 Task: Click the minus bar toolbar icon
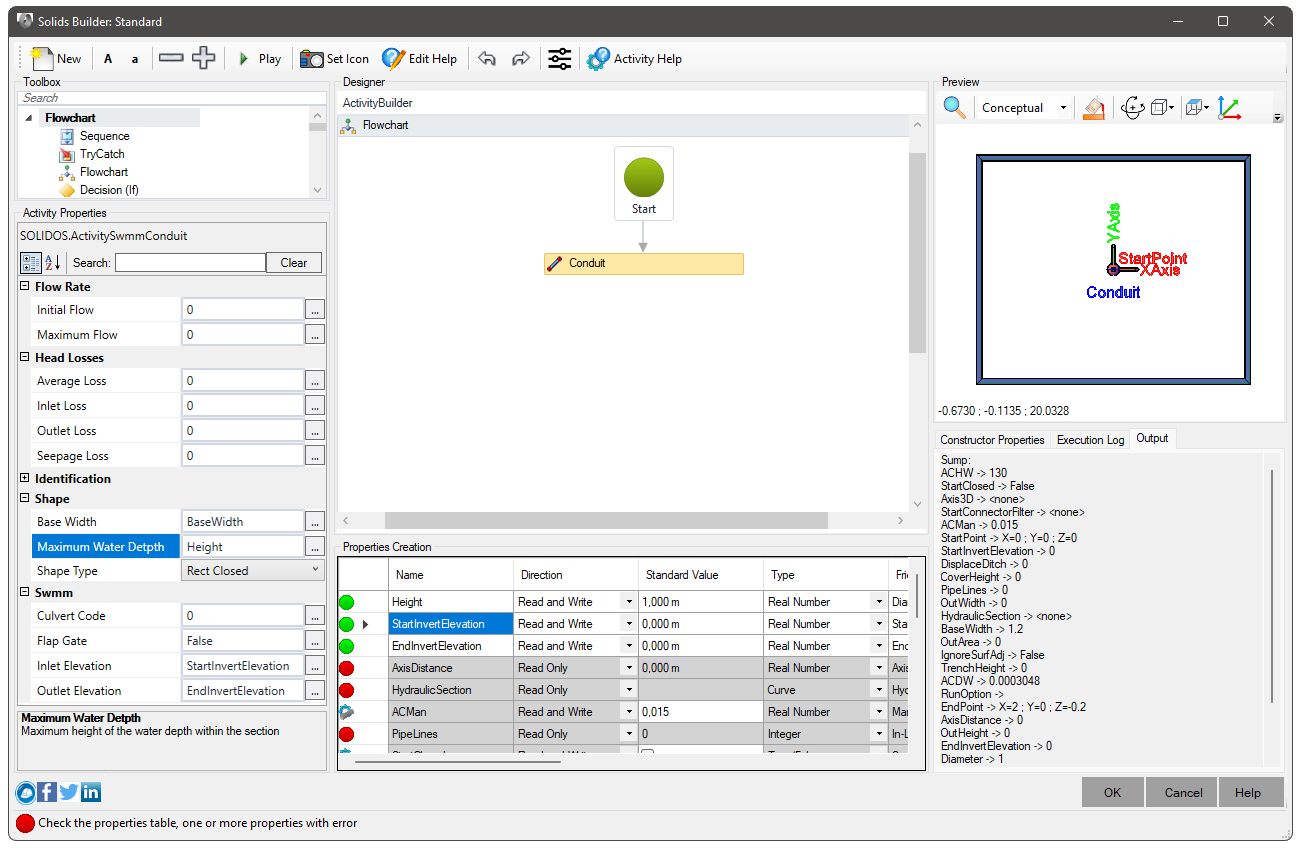click(171, 58)
